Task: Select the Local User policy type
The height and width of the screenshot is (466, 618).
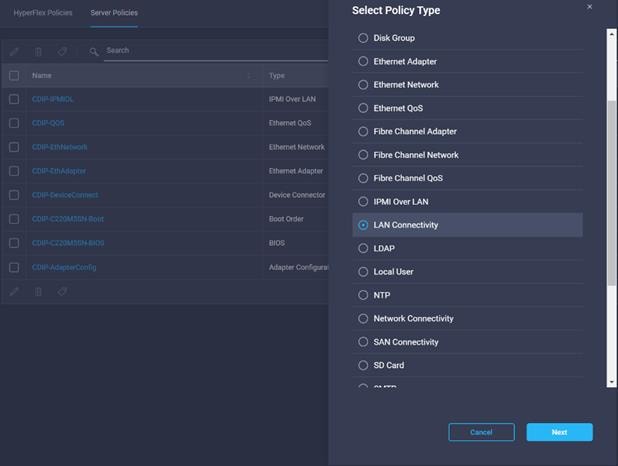Action: tap(363, 272)
